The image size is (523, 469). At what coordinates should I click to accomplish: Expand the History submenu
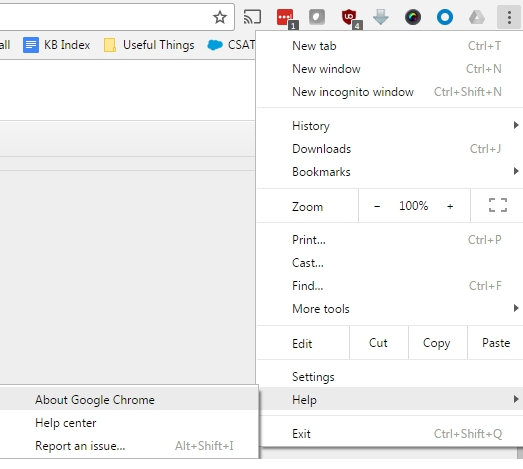[x=390, y=126]
